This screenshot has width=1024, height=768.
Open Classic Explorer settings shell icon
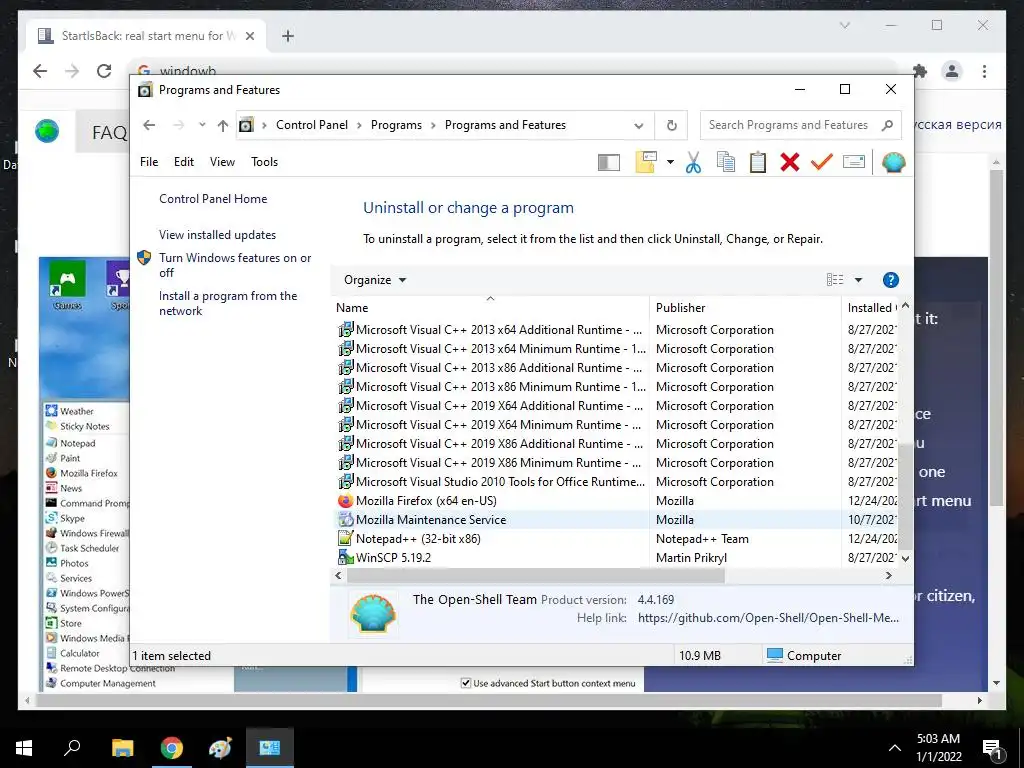click(x=893, y=162)
